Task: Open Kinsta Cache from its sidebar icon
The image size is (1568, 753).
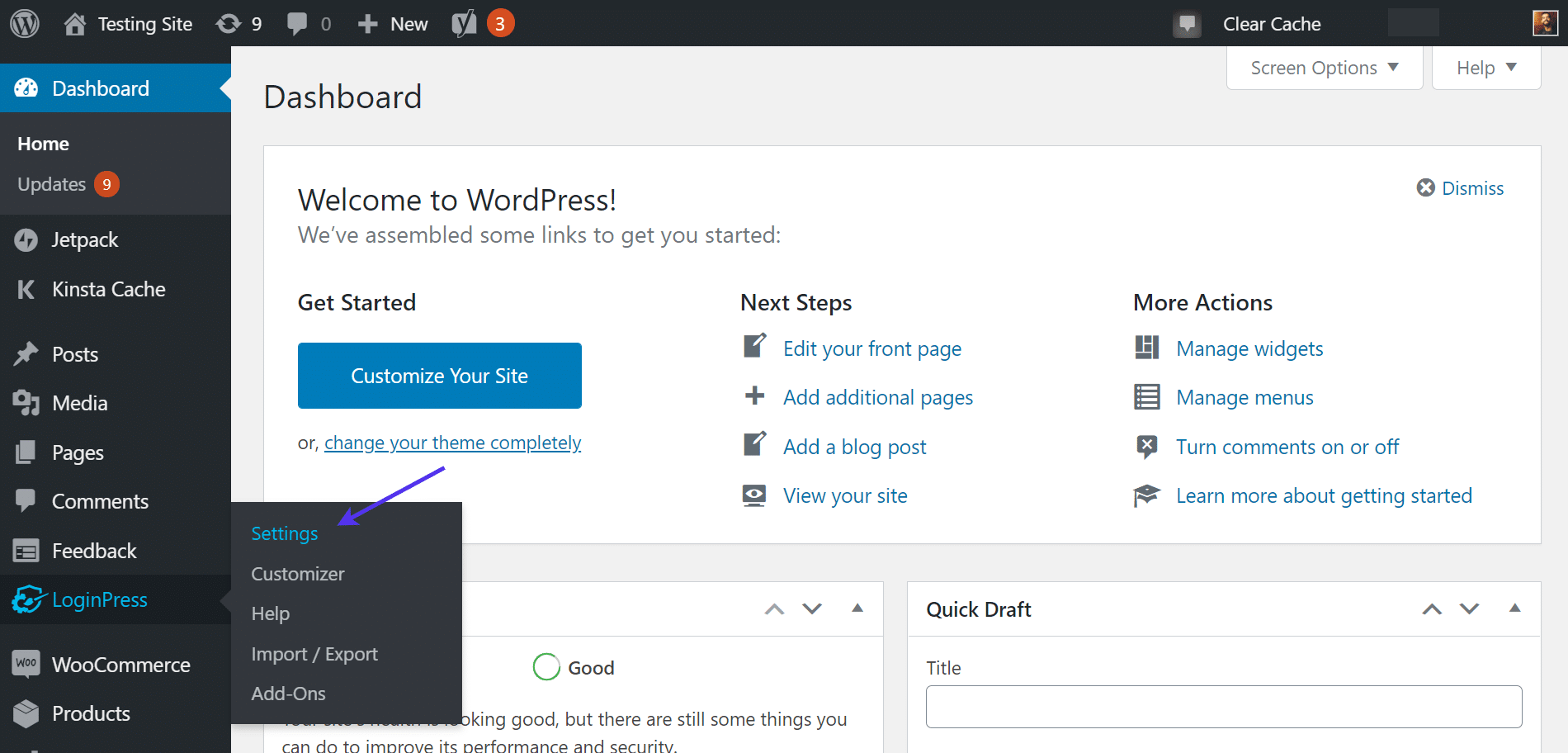Action: pyautogui.click(x=26, y=289)
